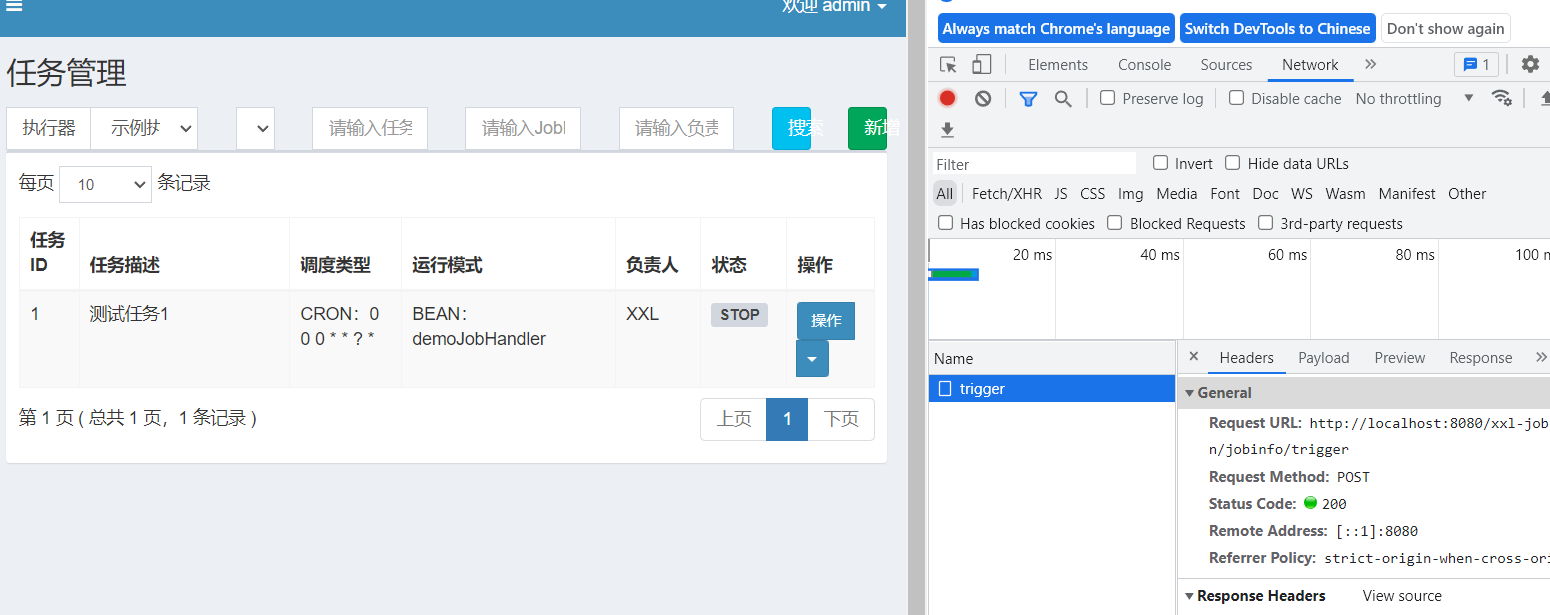Export HAR download arrow icon
1550x615 pixels.
coord(947,130)
